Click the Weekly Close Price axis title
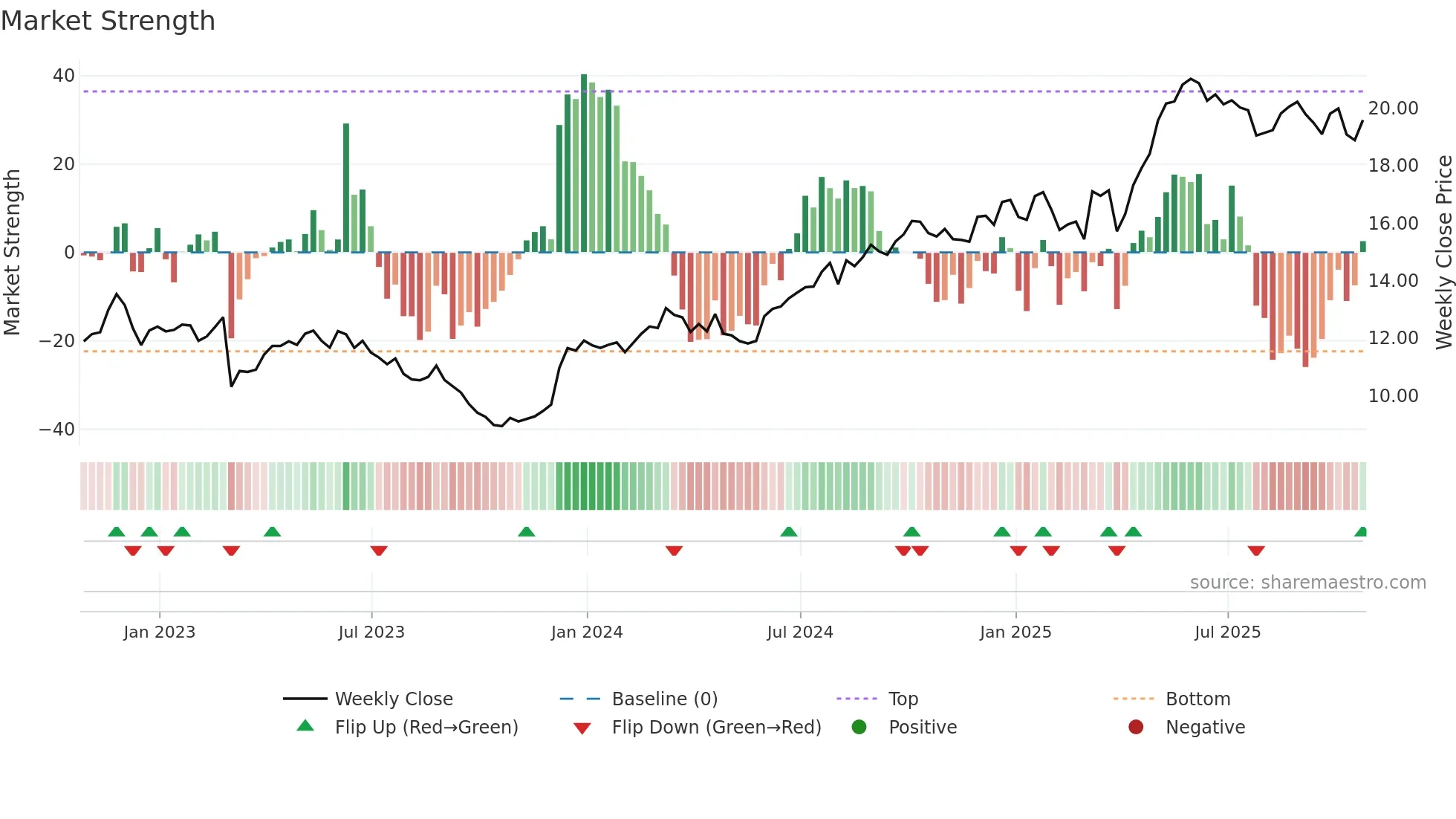1456x819 pixels. tap(1443, 253)
